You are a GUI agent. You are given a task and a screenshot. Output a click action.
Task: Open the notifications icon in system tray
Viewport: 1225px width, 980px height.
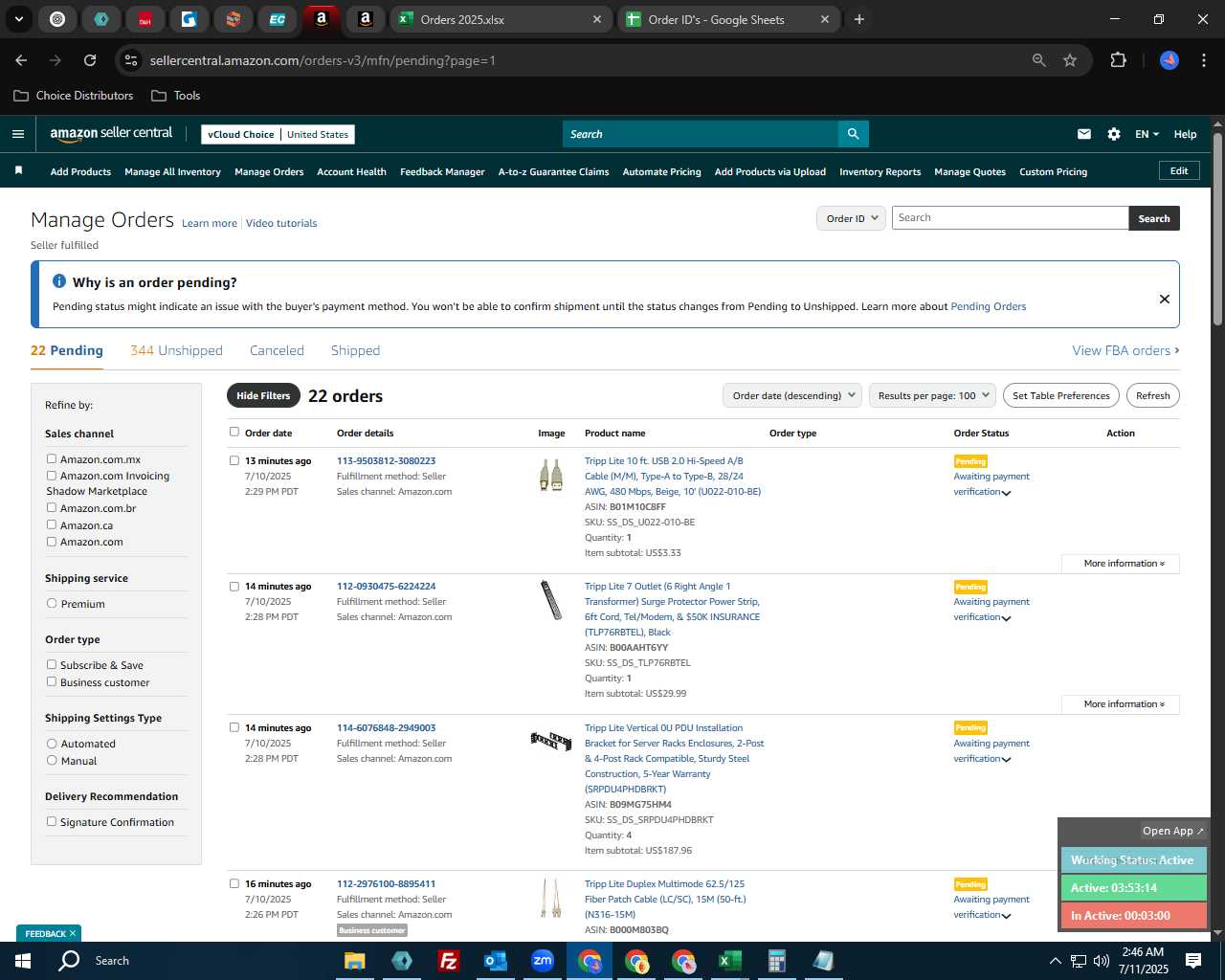click(1193, 961)
